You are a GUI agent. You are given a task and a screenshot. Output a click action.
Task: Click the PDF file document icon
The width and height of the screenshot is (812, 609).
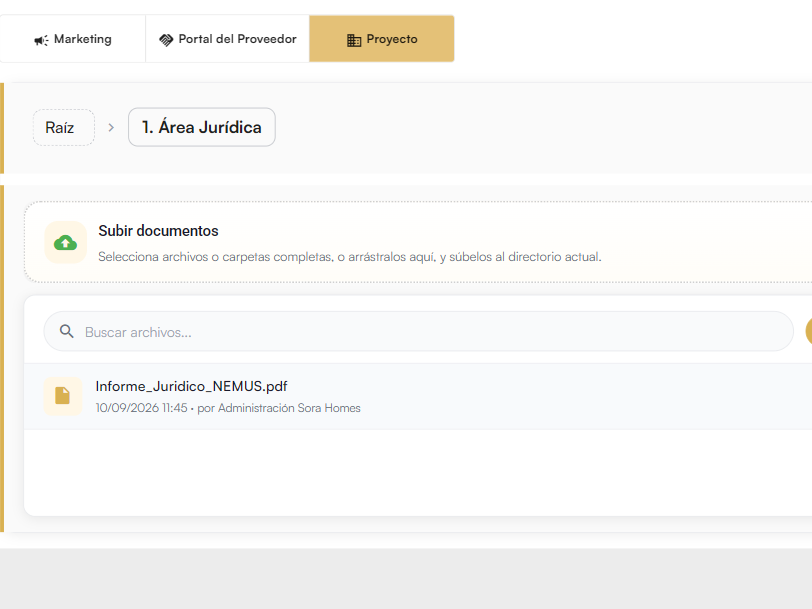[63, 396]
